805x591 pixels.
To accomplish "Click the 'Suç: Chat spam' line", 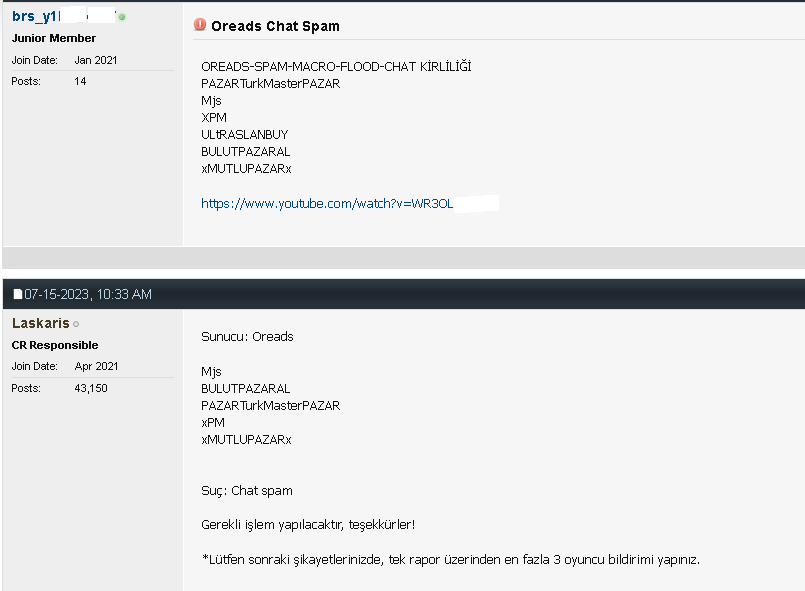I will tap(246, 491).
